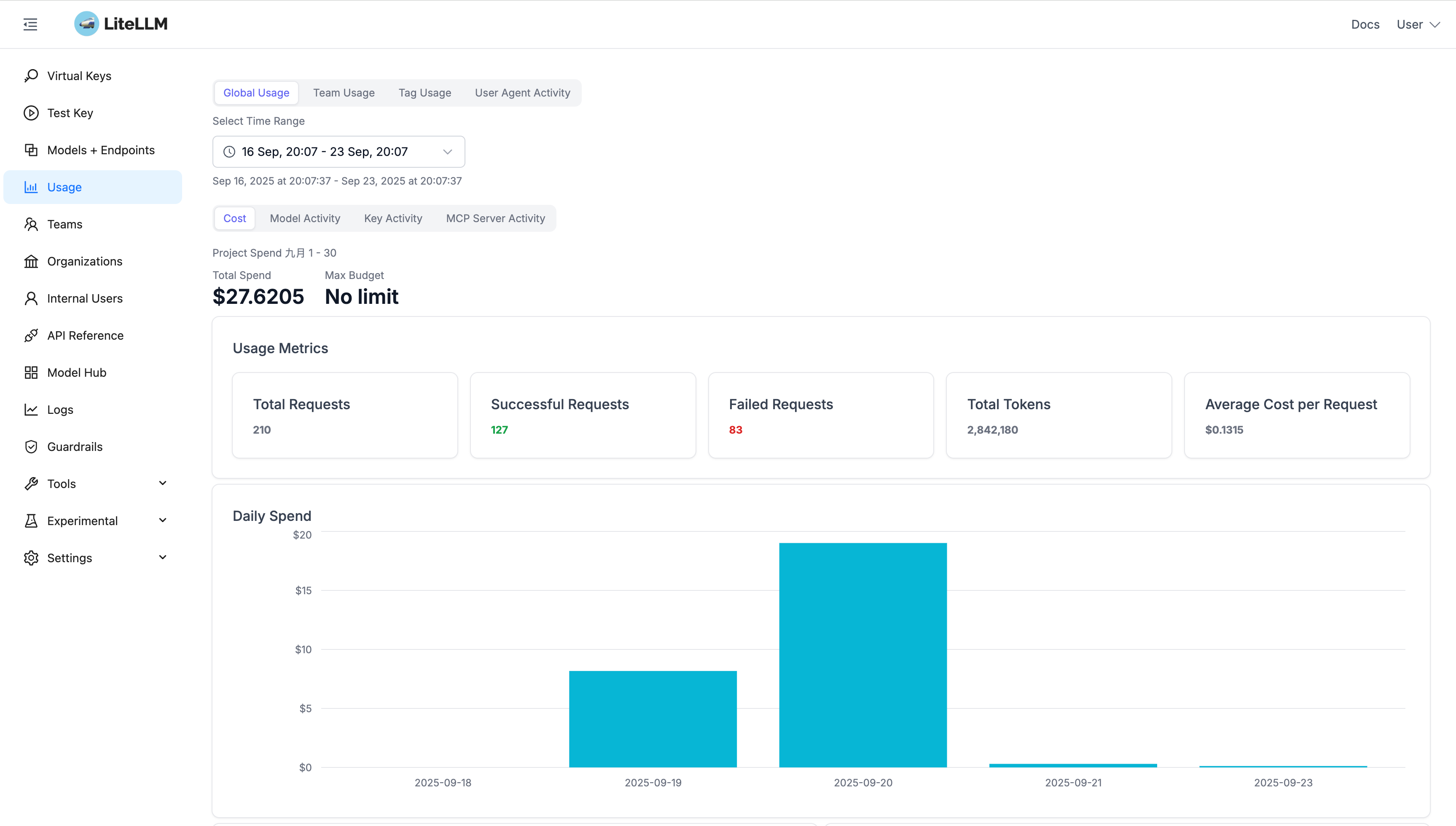1456x826 pixels.
Task: Open the User account dropdown
Action: click(x=1417, y=24)
